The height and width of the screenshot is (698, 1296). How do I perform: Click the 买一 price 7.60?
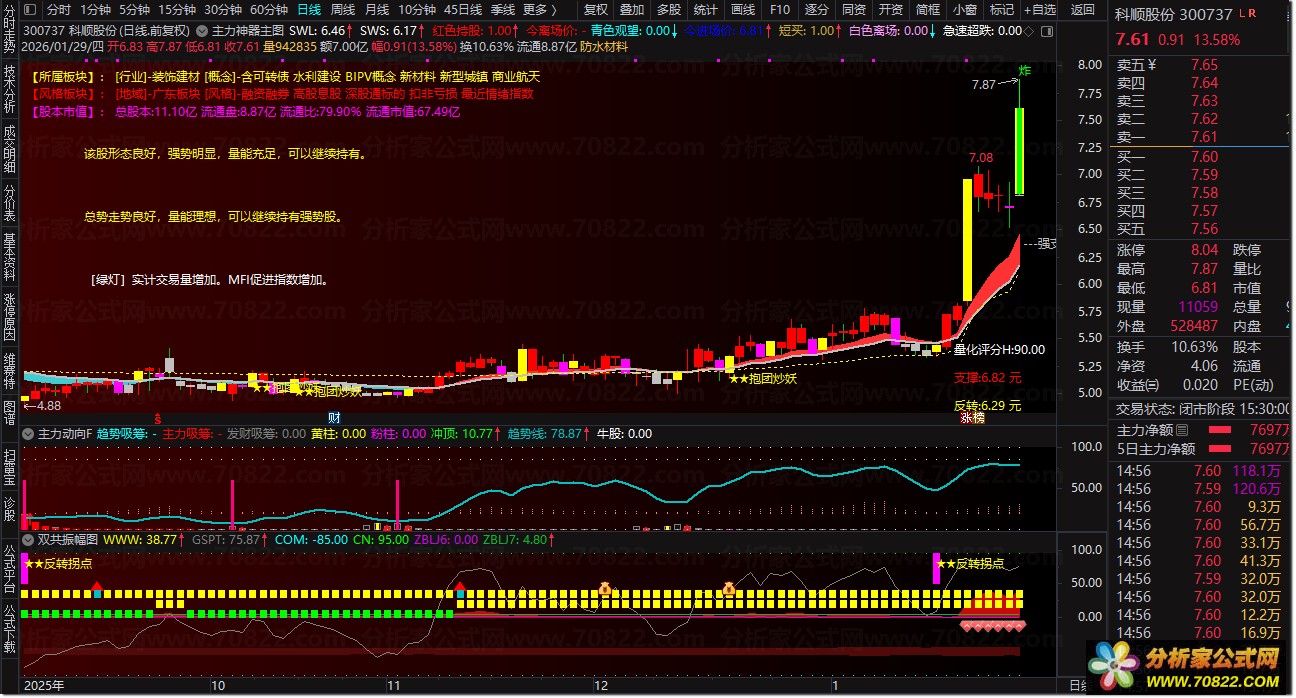(1204, 156)
